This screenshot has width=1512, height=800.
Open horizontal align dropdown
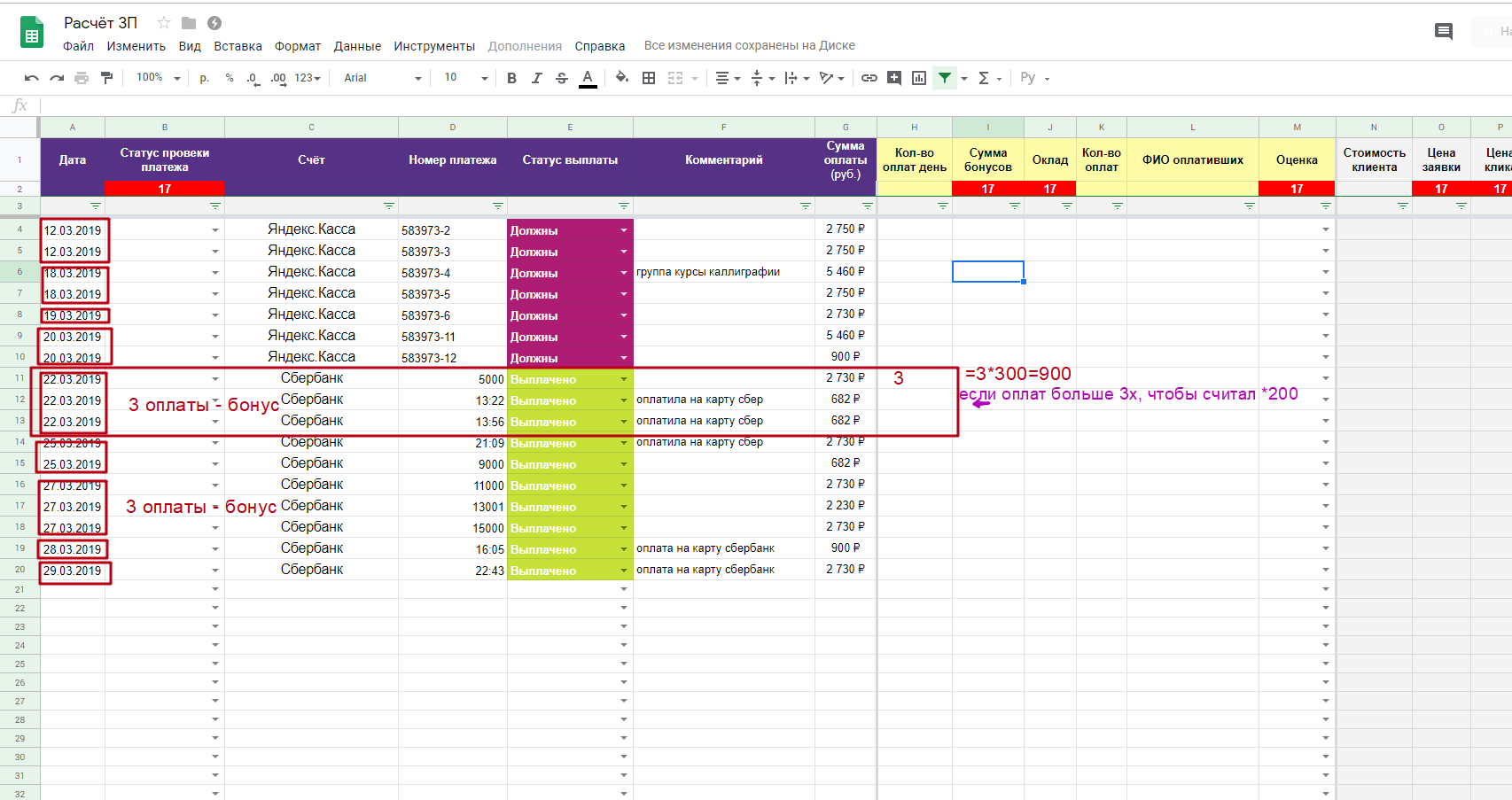[728, 78]
